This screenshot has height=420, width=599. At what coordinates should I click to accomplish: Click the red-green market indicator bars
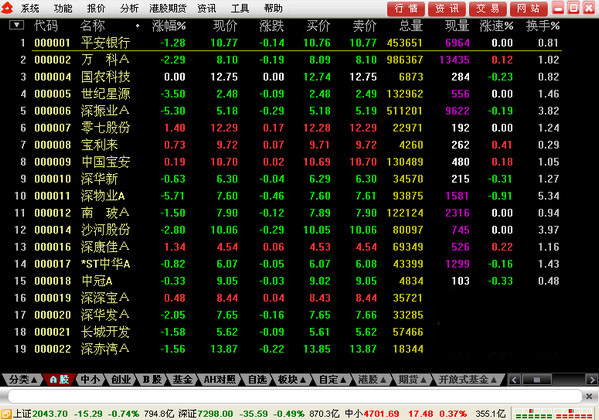(553, 414)
